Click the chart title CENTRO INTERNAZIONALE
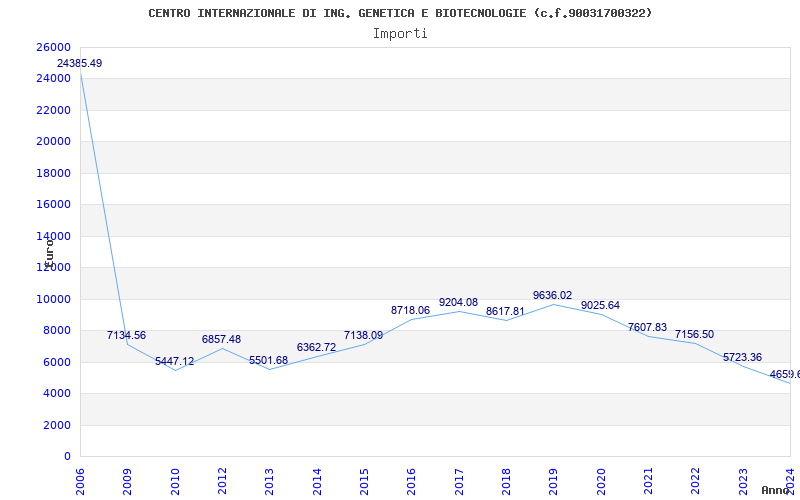This screenshot has width=800, height=500. coord(400,13)
